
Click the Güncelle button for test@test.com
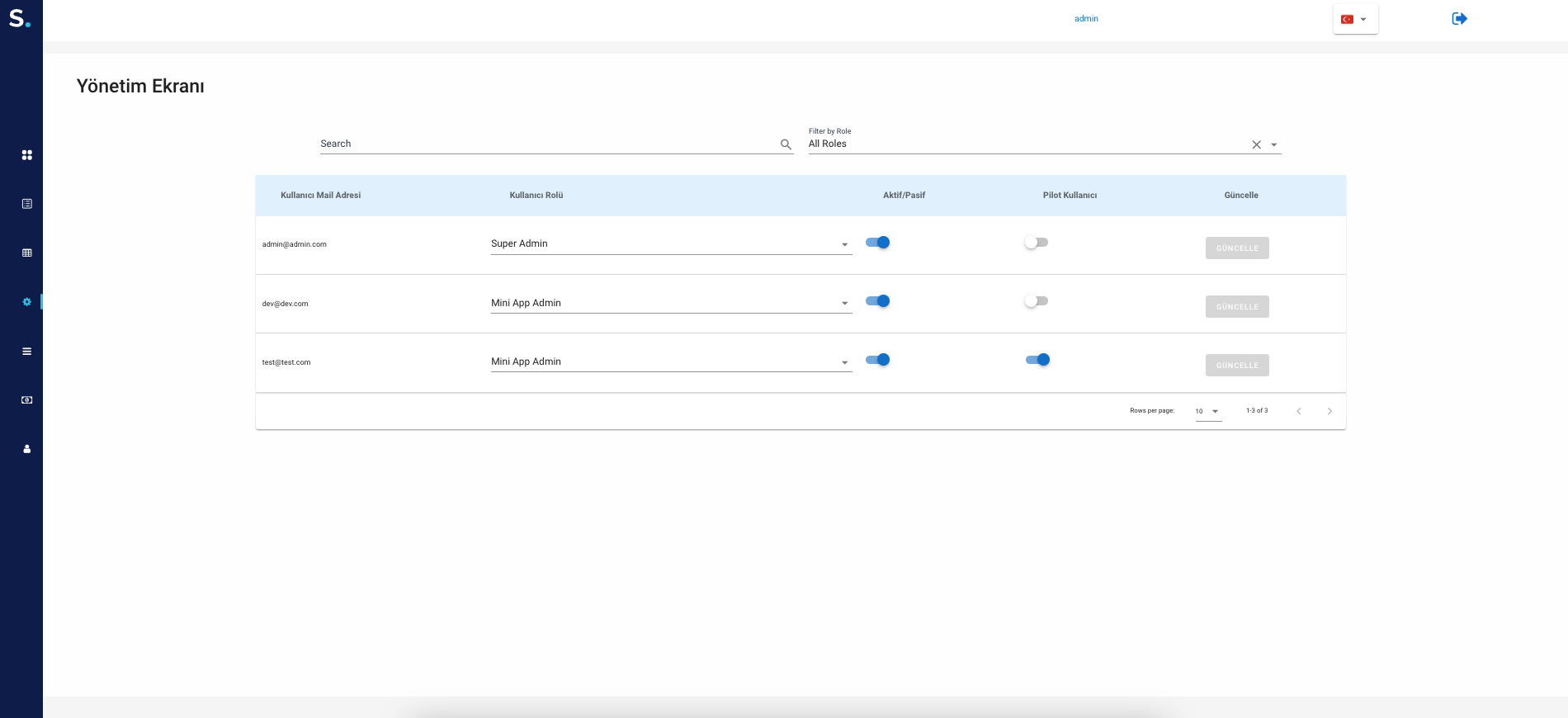tap(1236, 366)
